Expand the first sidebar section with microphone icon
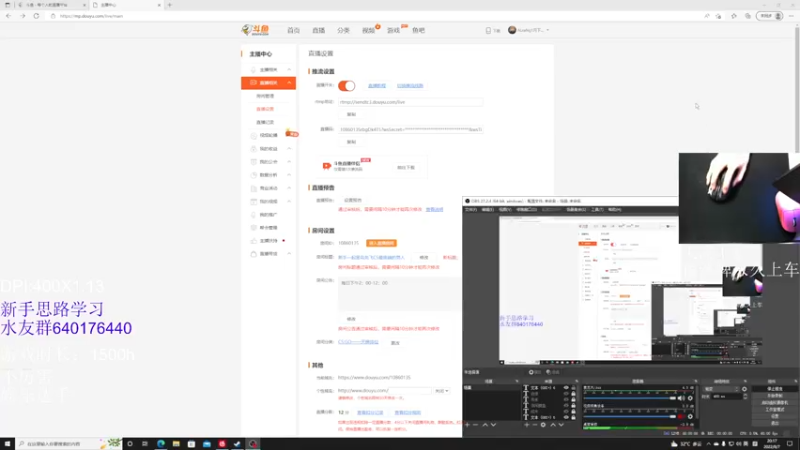 coord(289,69)
